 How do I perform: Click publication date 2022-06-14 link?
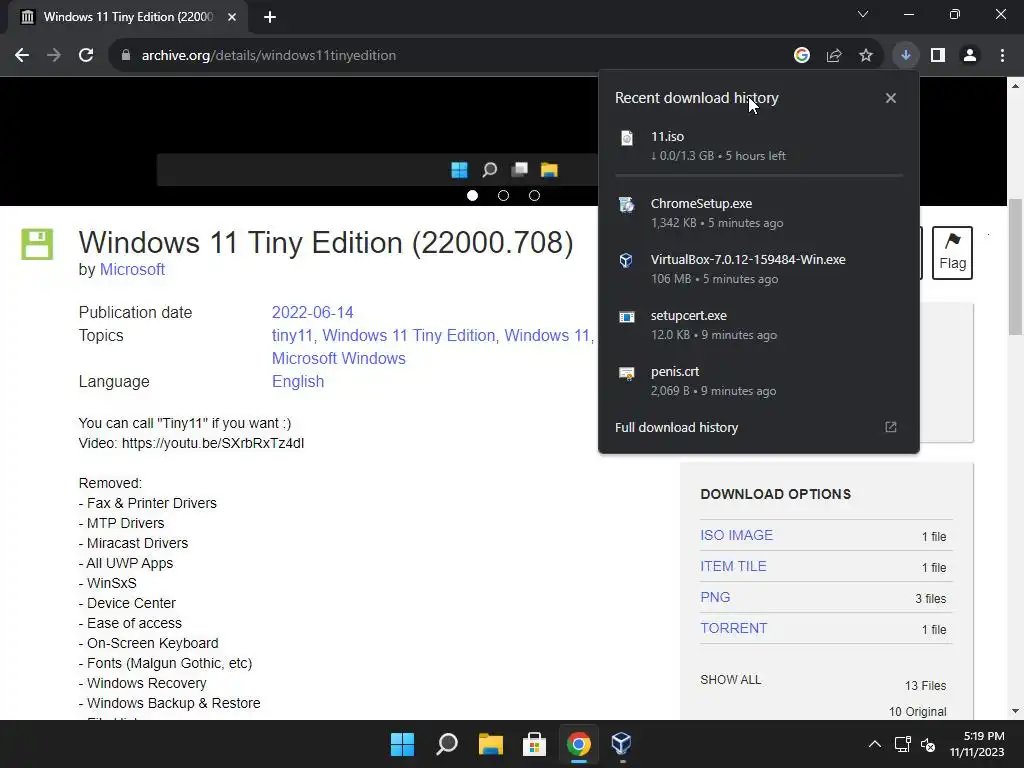312,312
